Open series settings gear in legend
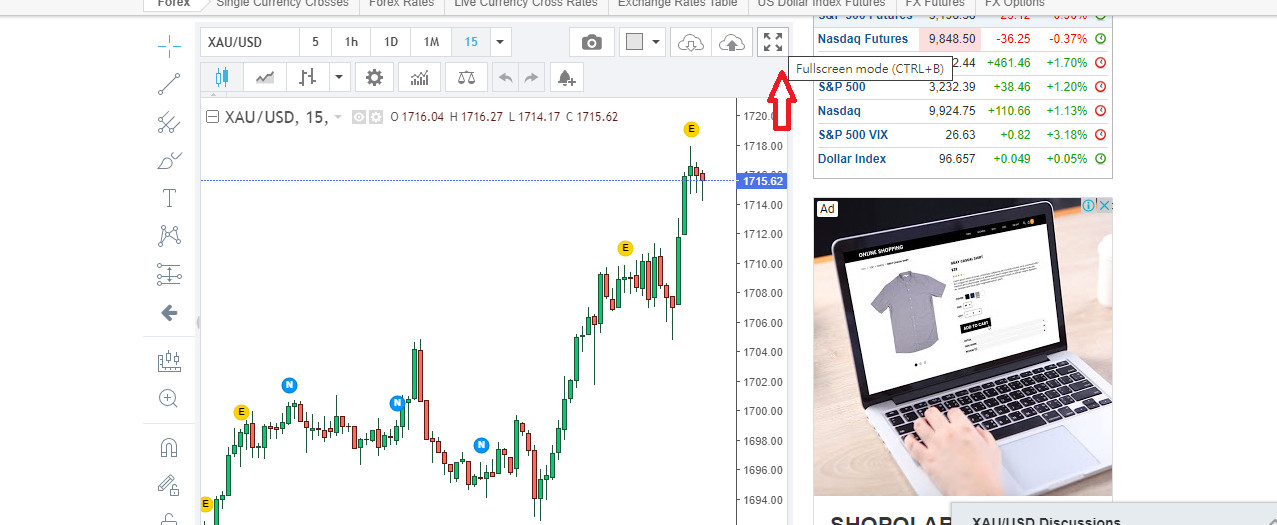 tap(376, 117)
